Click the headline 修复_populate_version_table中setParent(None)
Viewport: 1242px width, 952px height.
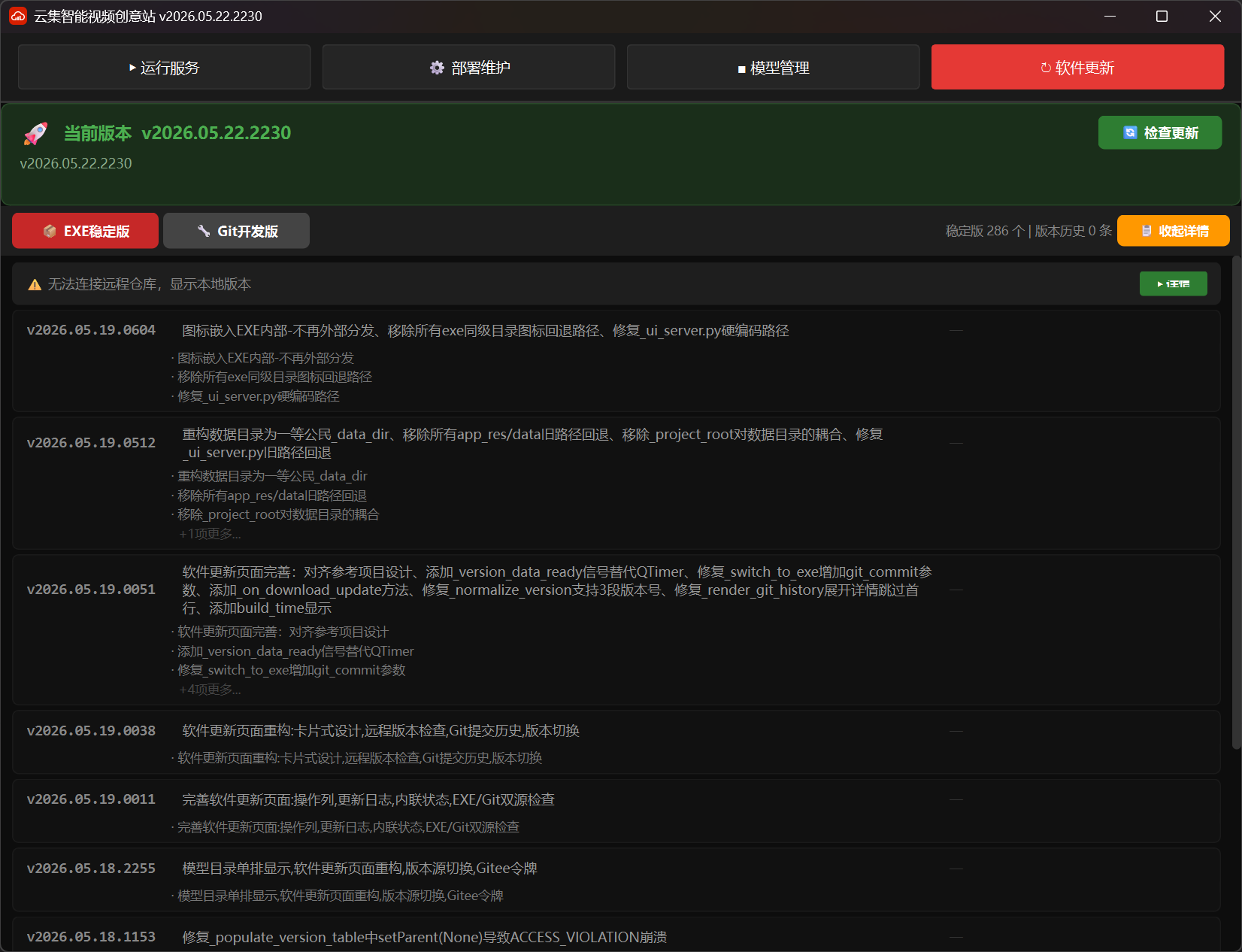(x=424, y=938)
